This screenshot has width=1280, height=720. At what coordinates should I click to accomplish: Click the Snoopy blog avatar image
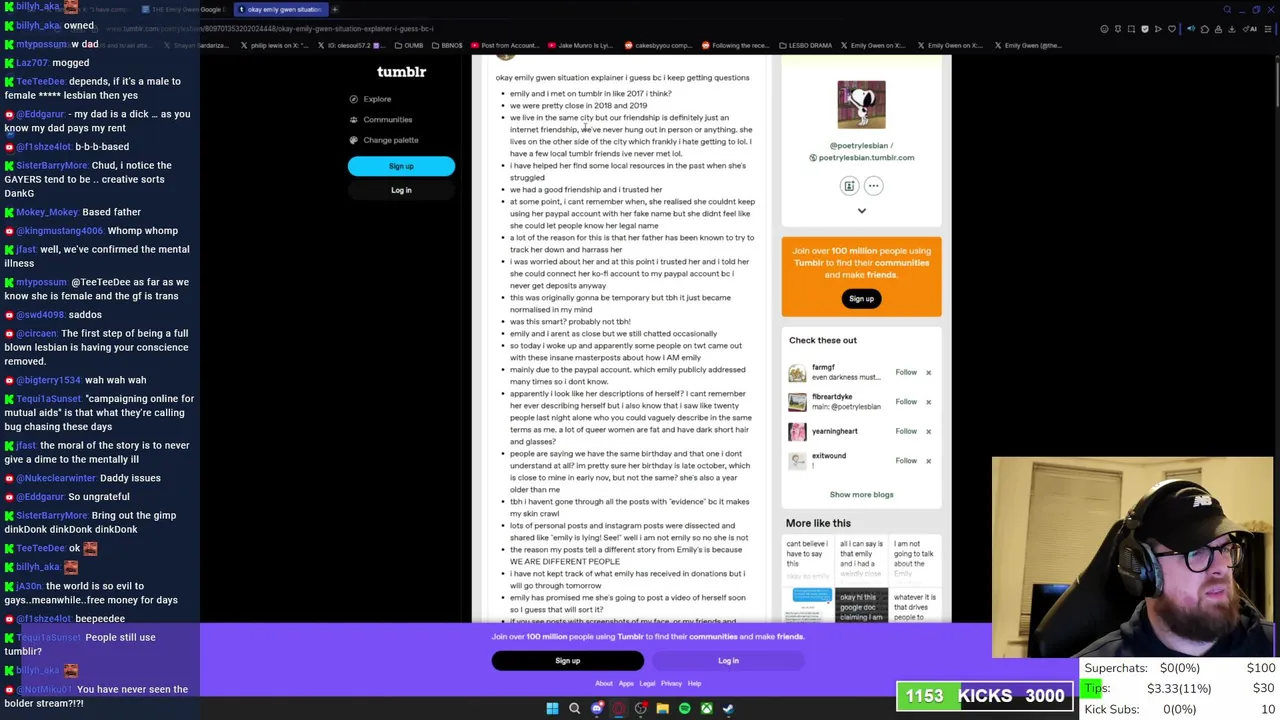[x=861, y=105]
